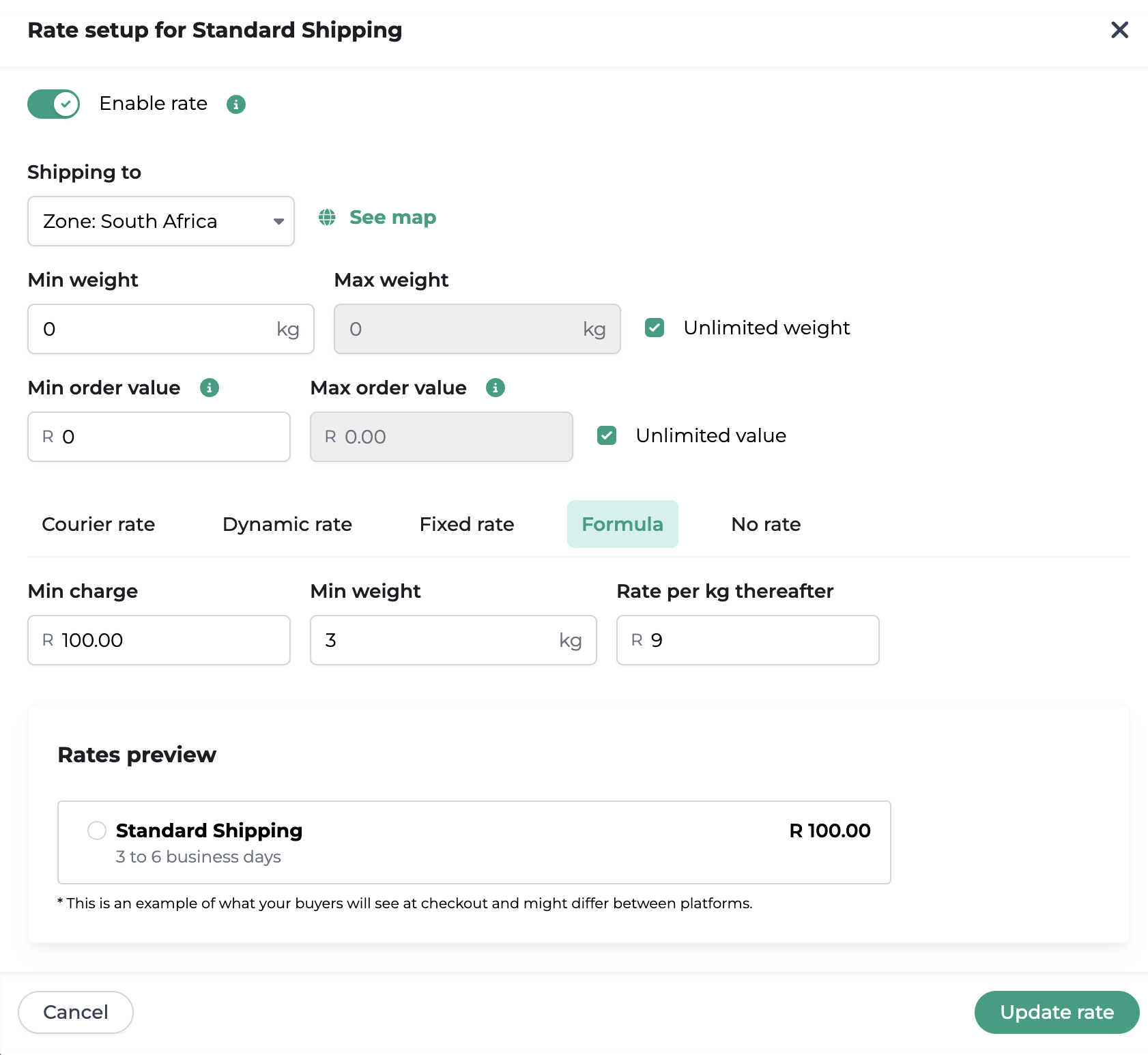The width and height of the screenshot is (1148, 1055).
Task: Uncheck the Unlimited weight checkbox
Action: pyautogui.click(x=655, y=328)
